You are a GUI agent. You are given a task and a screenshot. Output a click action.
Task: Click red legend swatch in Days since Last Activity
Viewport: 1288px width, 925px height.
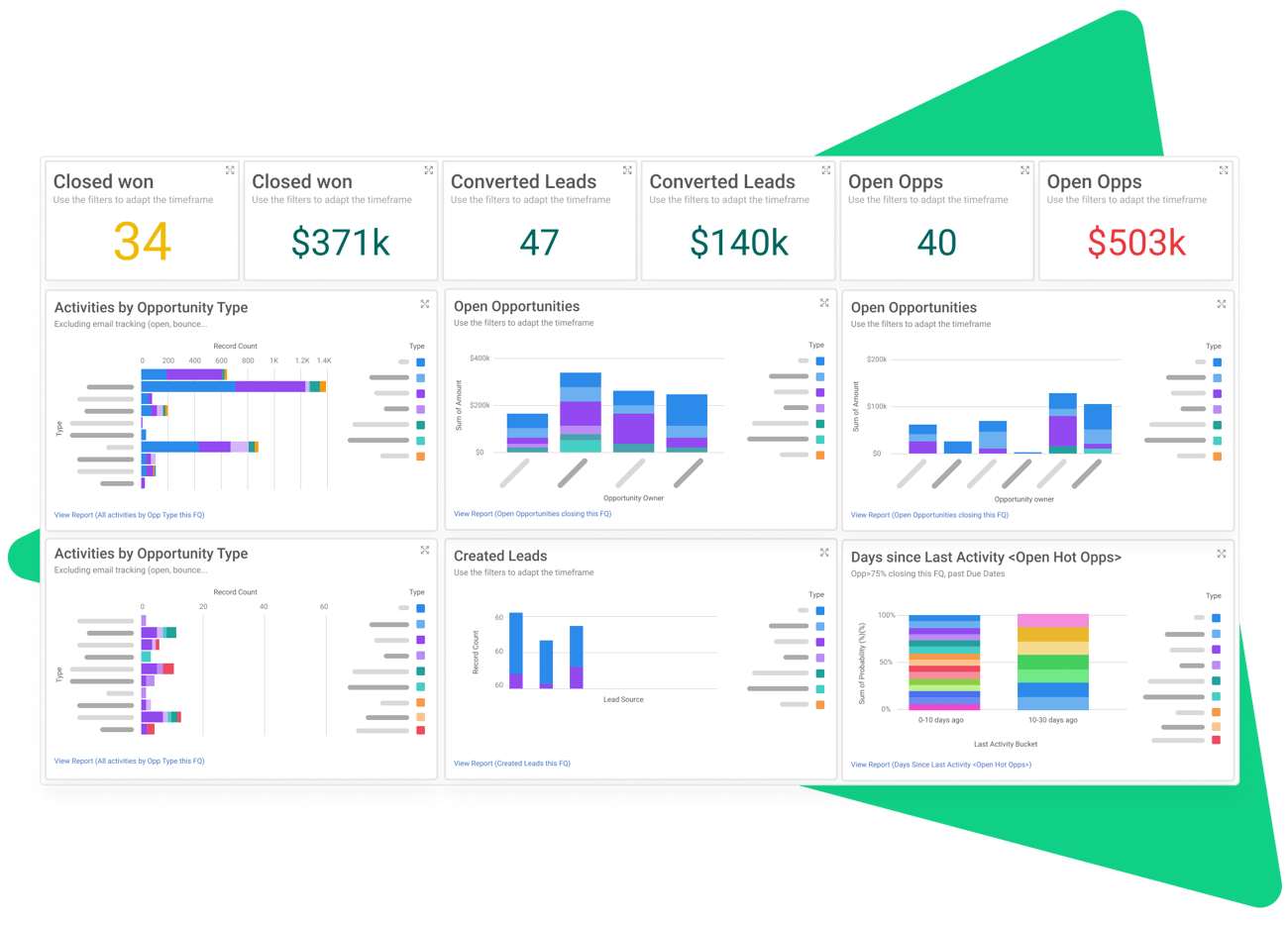(x=1216, y=740)
